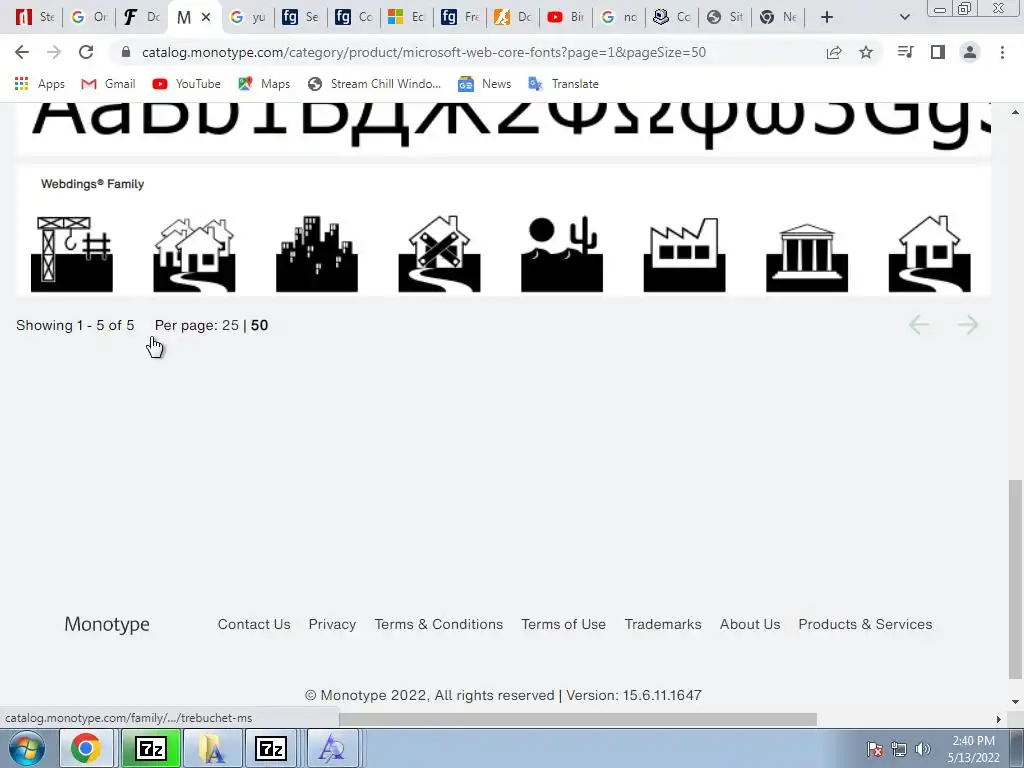Reload the current page

[x=86, y=52]
